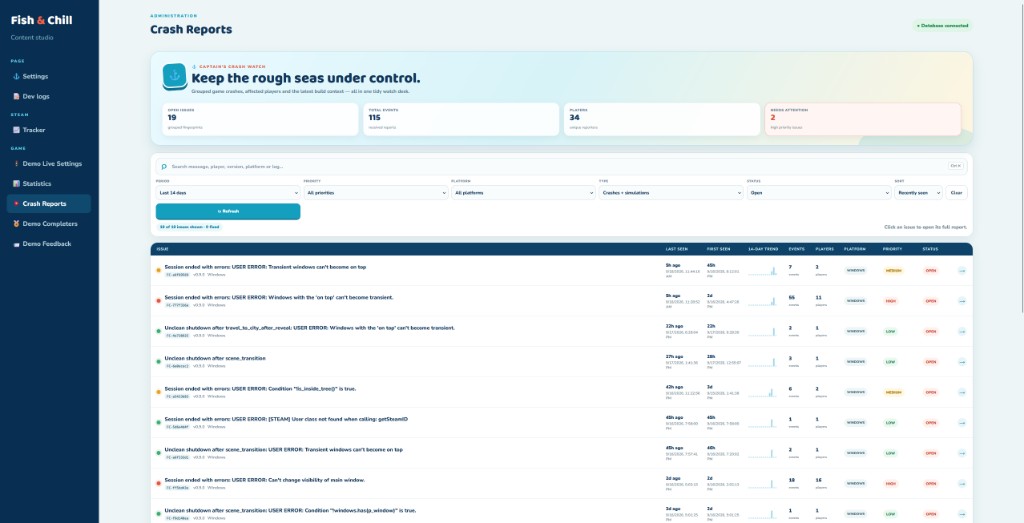The width and height of the screenshot is (1024, 523).
Task: Open arrow for 'Can't change visibility of main window' issue
Action: tap(961, 484)
